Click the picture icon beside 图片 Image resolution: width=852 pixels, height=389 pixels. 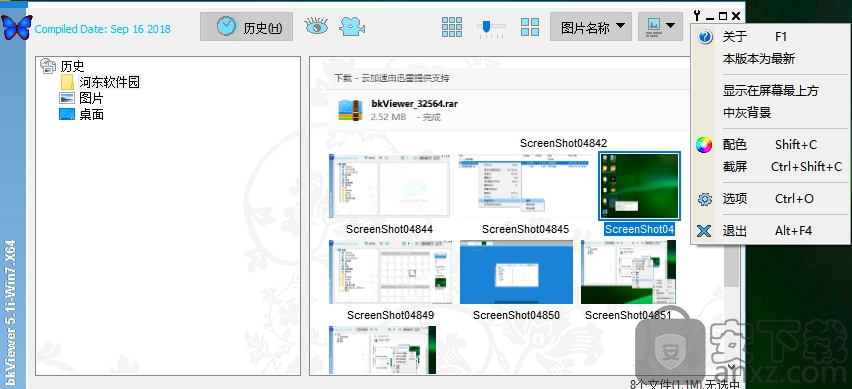(67, 98)
